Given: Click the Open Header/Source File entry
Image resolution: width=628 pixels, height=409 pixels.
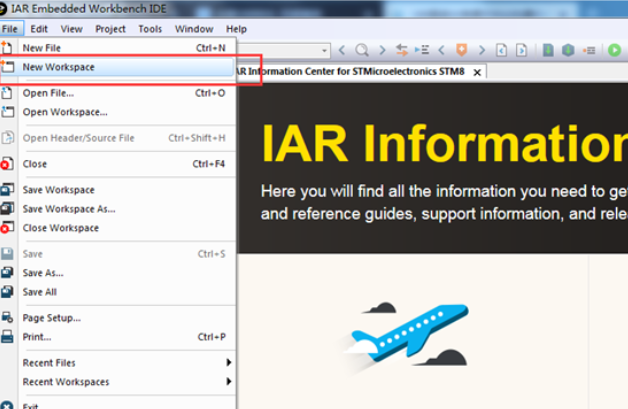Looking at the screenshot, I should tap(117, 138).
